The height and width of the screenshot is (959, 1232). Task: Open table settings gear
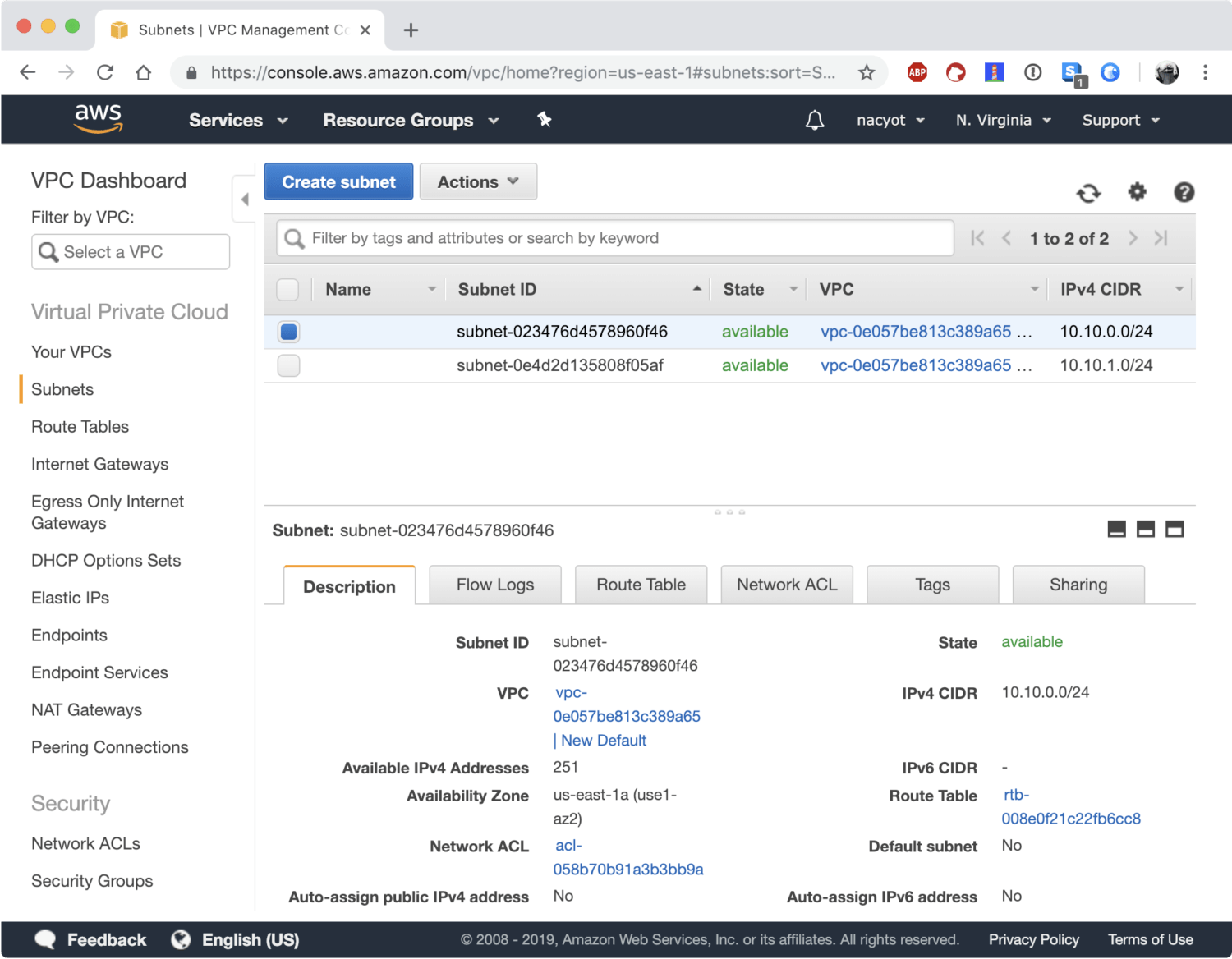point(1137,192)
